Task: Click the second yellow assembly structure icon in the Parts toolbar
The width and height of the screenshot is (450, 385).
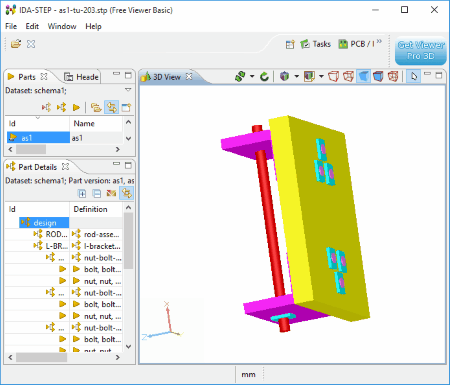Action: click(x=61, y=107)
